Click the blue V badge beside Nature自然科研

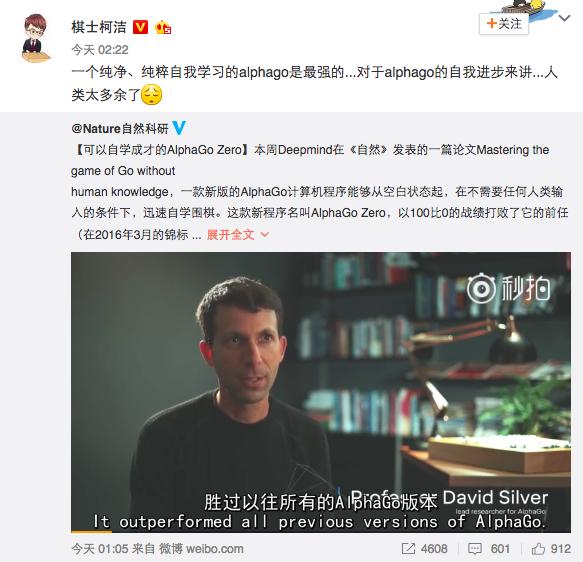[179, 128]
